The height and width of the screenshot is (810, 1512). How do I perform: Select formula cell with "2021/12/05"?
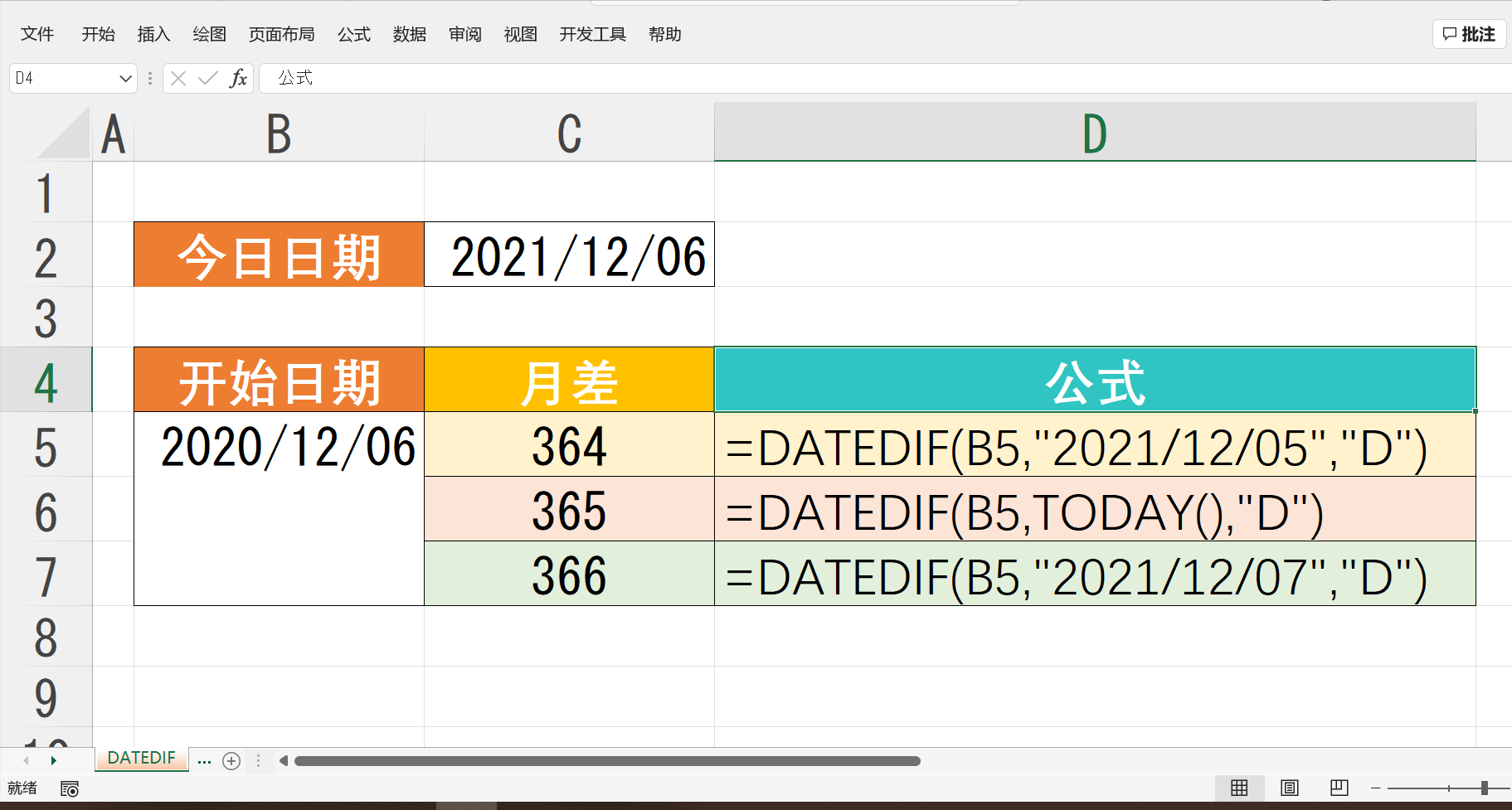coord(1095,444)
